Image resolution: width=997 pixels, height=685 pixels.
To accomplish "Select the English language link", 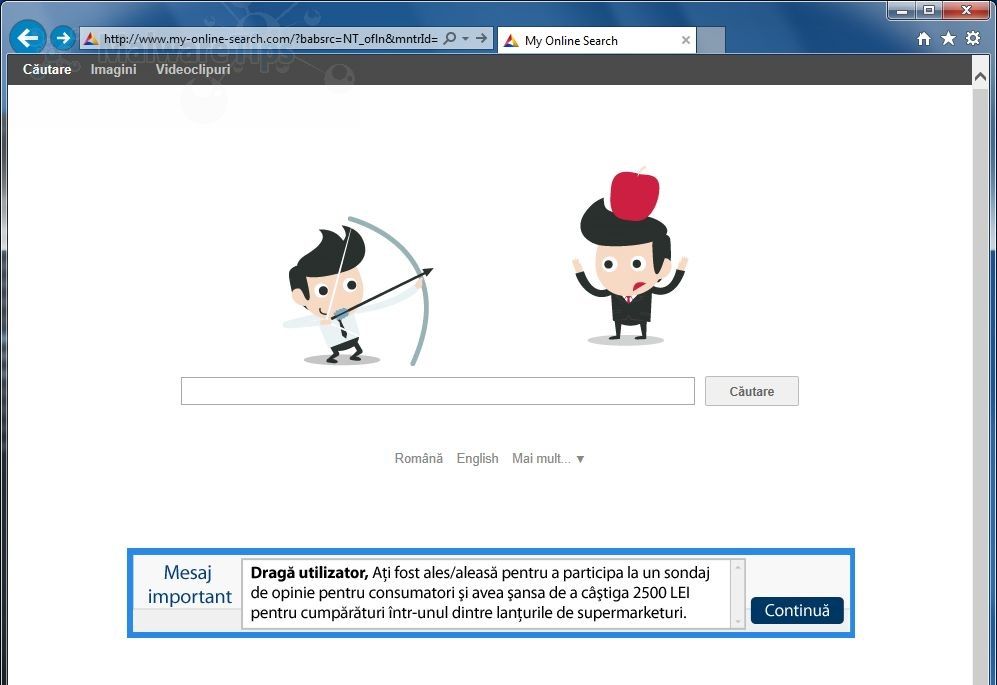I will [x=478, y=459].
